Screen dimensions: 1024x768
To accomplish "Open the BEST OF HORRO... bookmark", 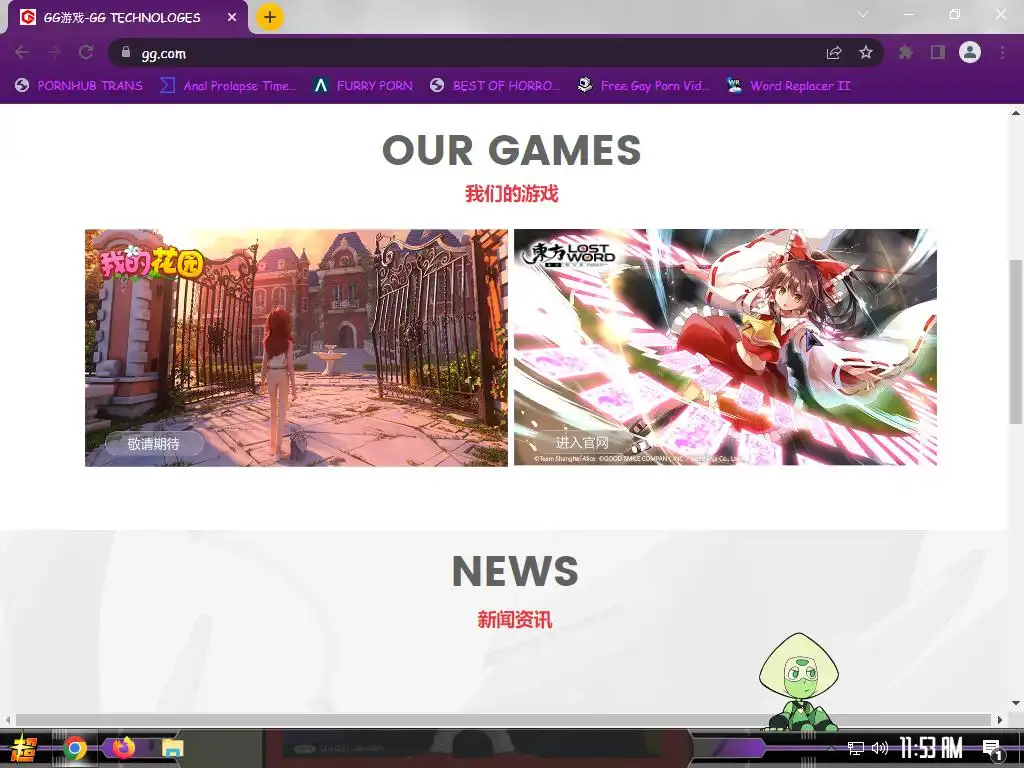I will coord(495,86).
